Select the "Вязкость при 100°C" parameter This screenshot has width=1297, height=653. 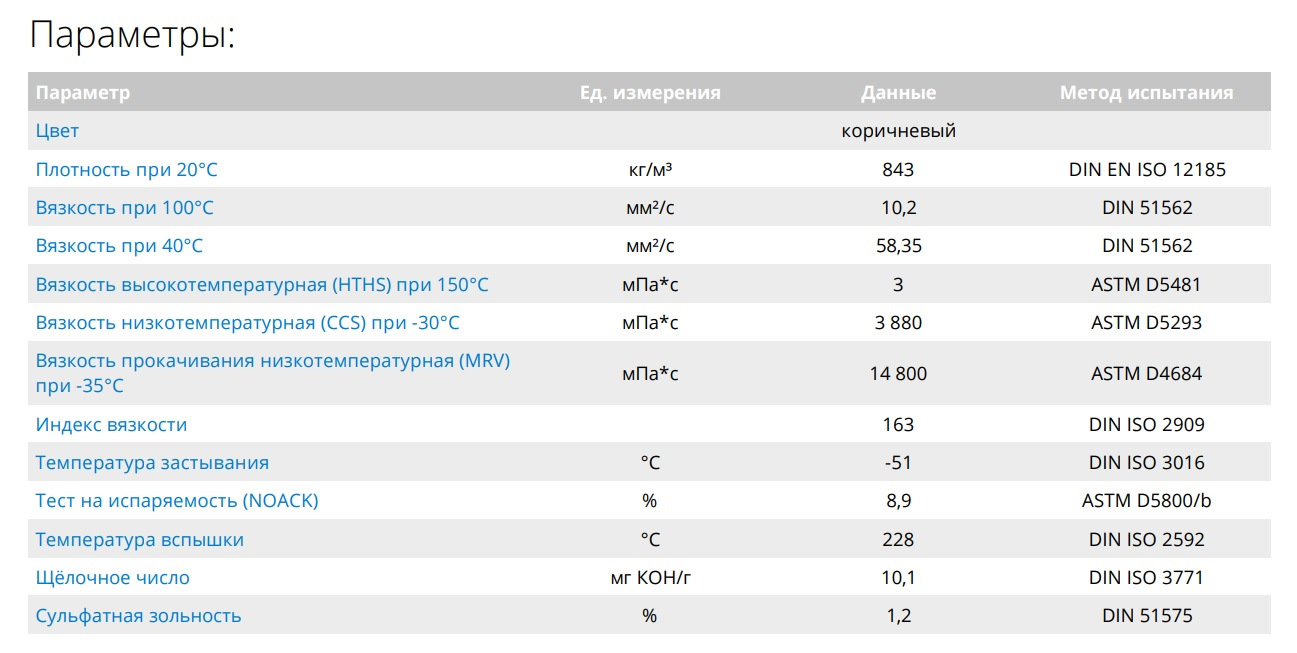click(x=124, y=208)
